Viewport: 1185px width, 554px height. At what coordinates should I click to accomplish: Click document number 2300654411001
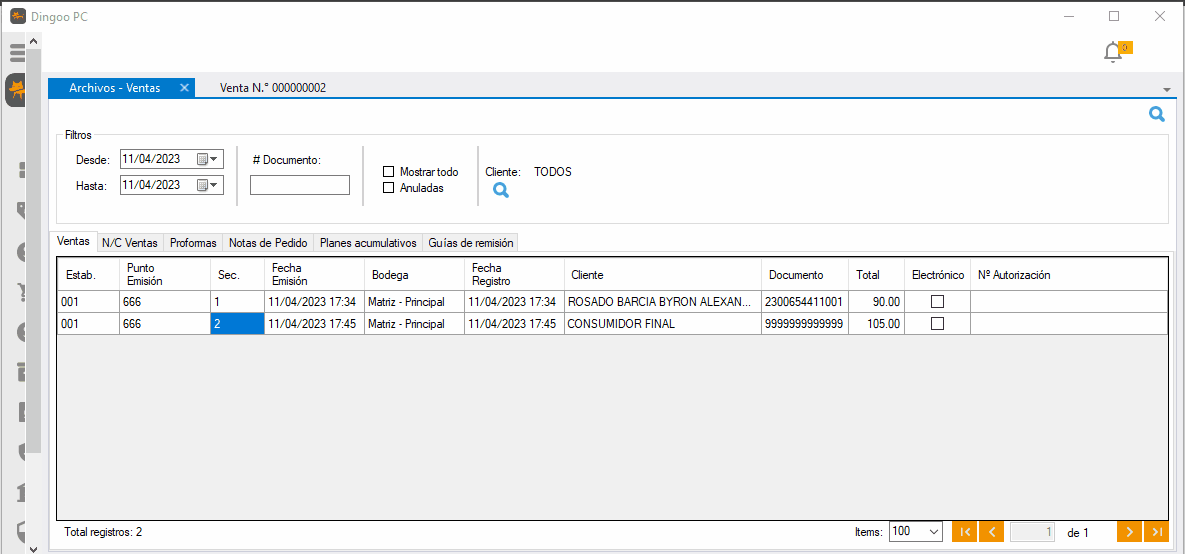click(x=805, y=302)
